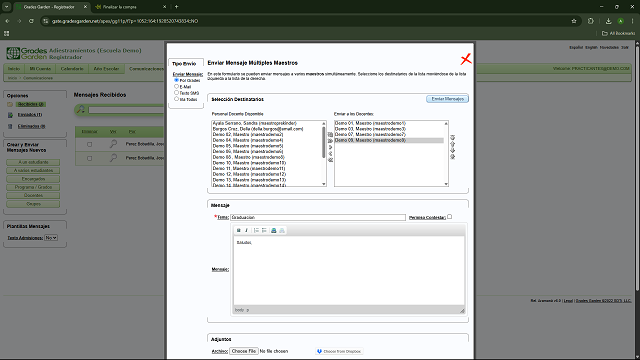Select the Via Todos send option
Screen dimensions: 640x360
point(176,99)
